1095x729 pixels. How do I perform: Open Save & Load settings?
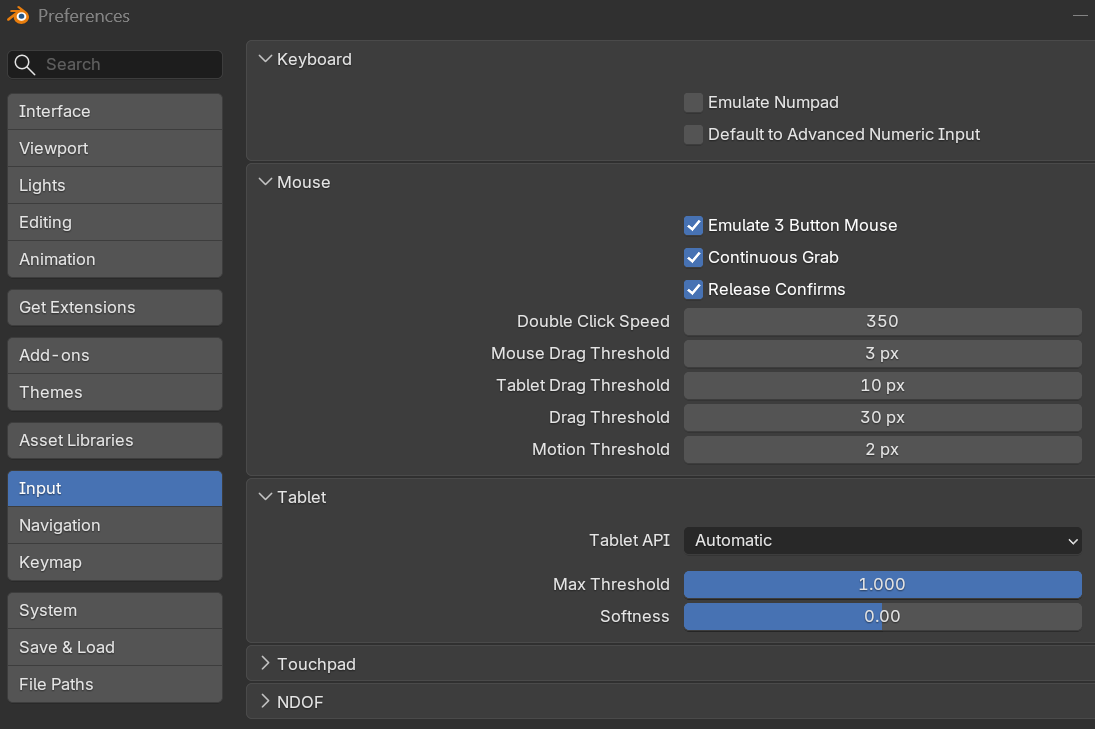[115, 647]
